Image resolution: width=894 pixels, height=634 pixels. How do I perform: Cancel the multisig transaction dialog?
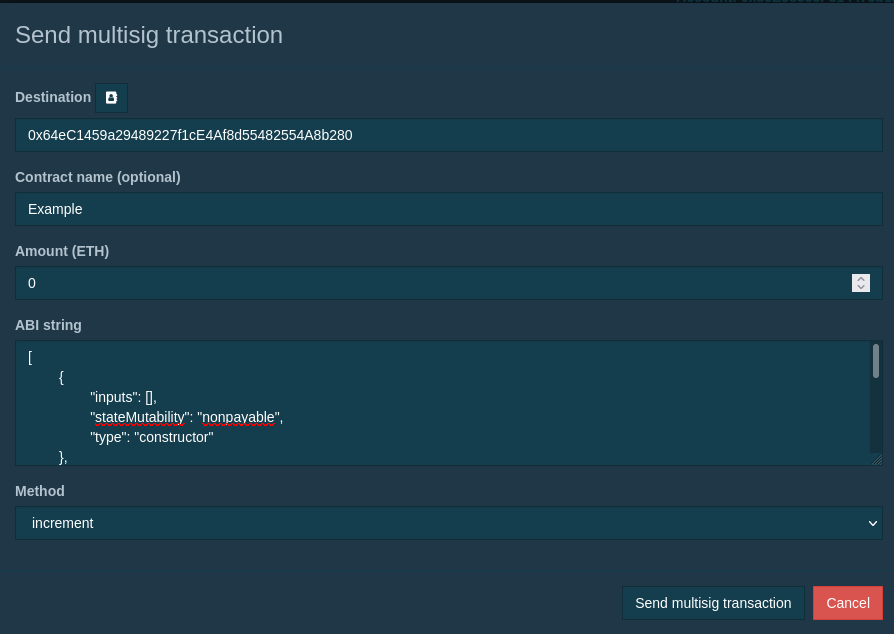pyautogui.click(x=847, y=603)
